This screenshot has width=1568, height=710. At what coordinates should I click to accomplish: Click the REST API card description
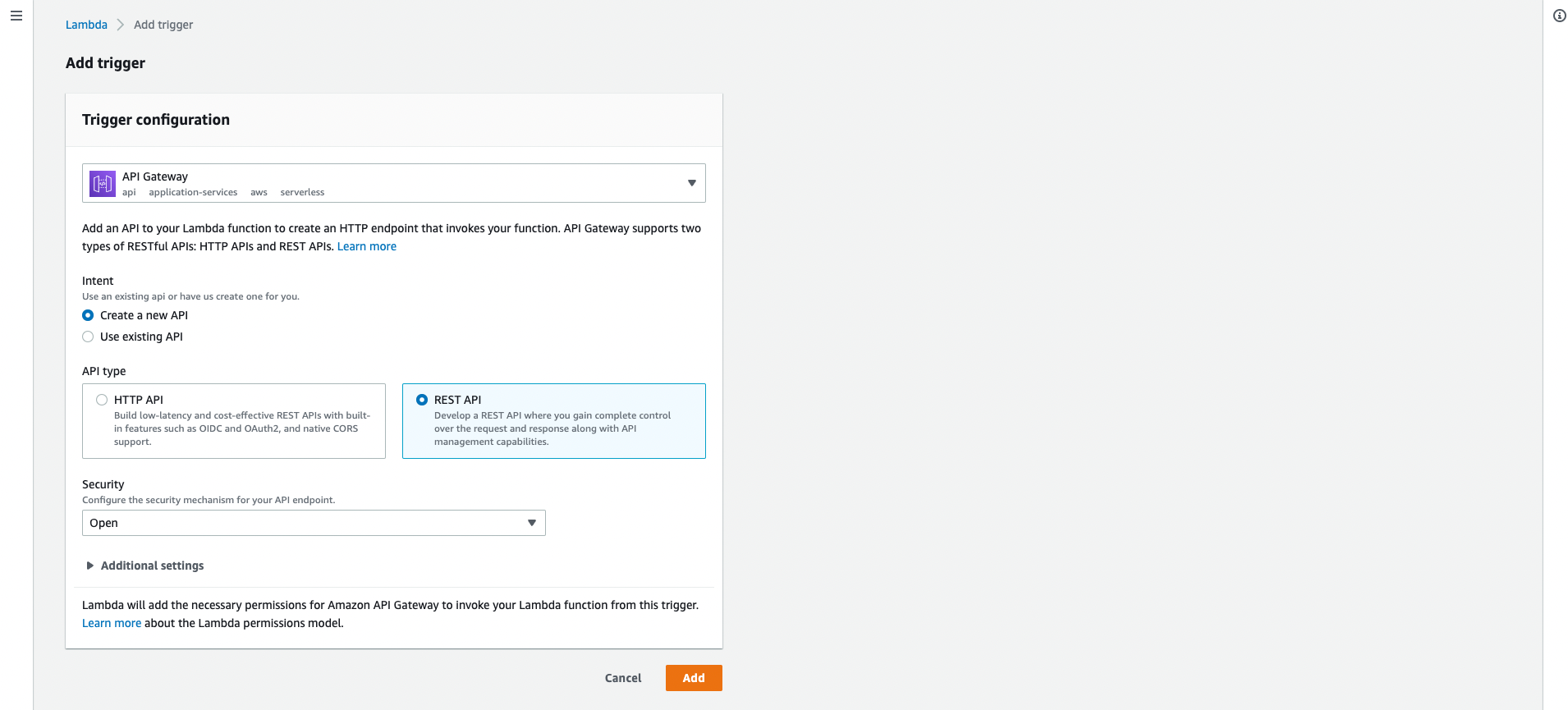click(552, 428)
